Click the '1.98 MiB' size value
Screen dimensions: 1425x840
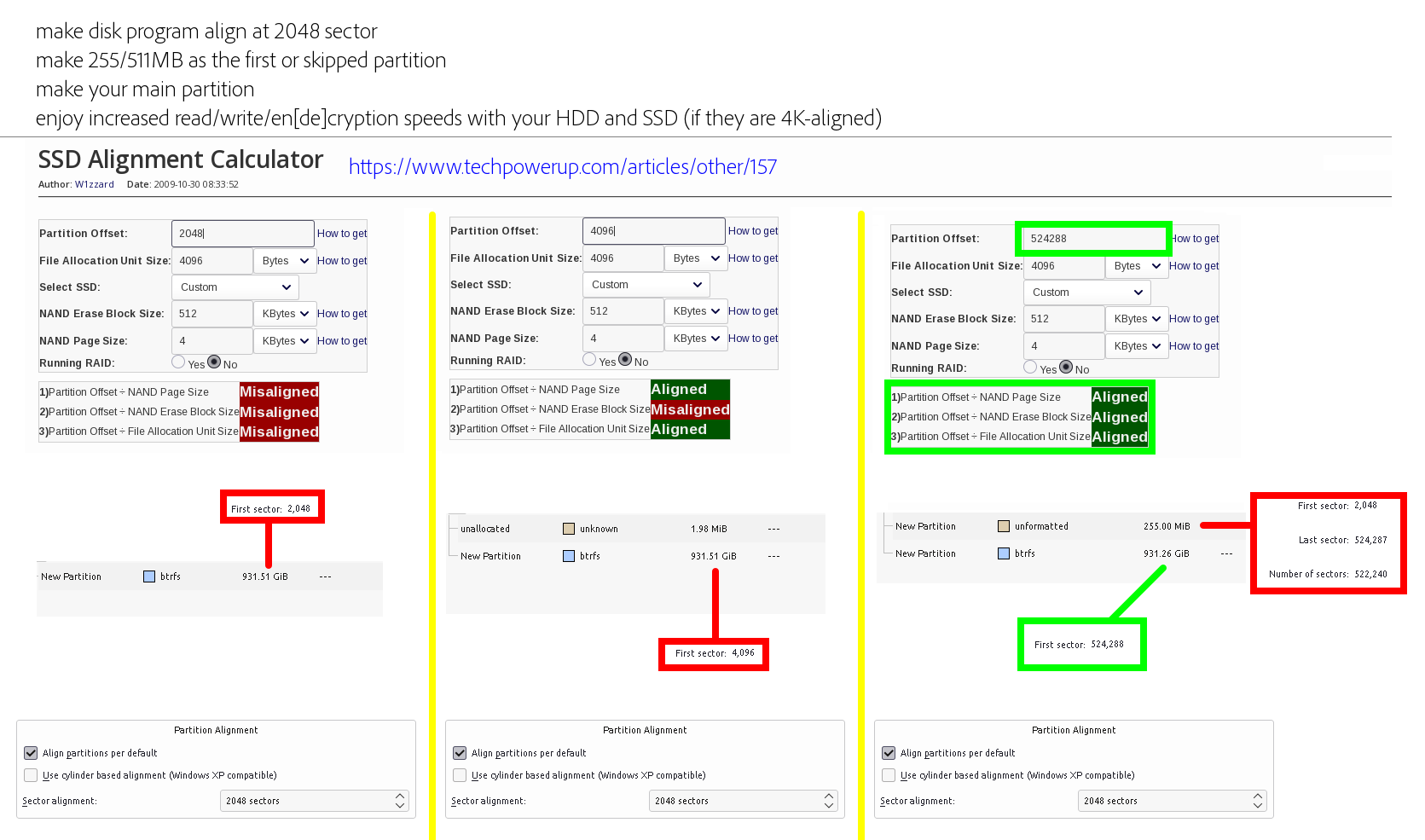pyautogui.click(x=709, y=529)
